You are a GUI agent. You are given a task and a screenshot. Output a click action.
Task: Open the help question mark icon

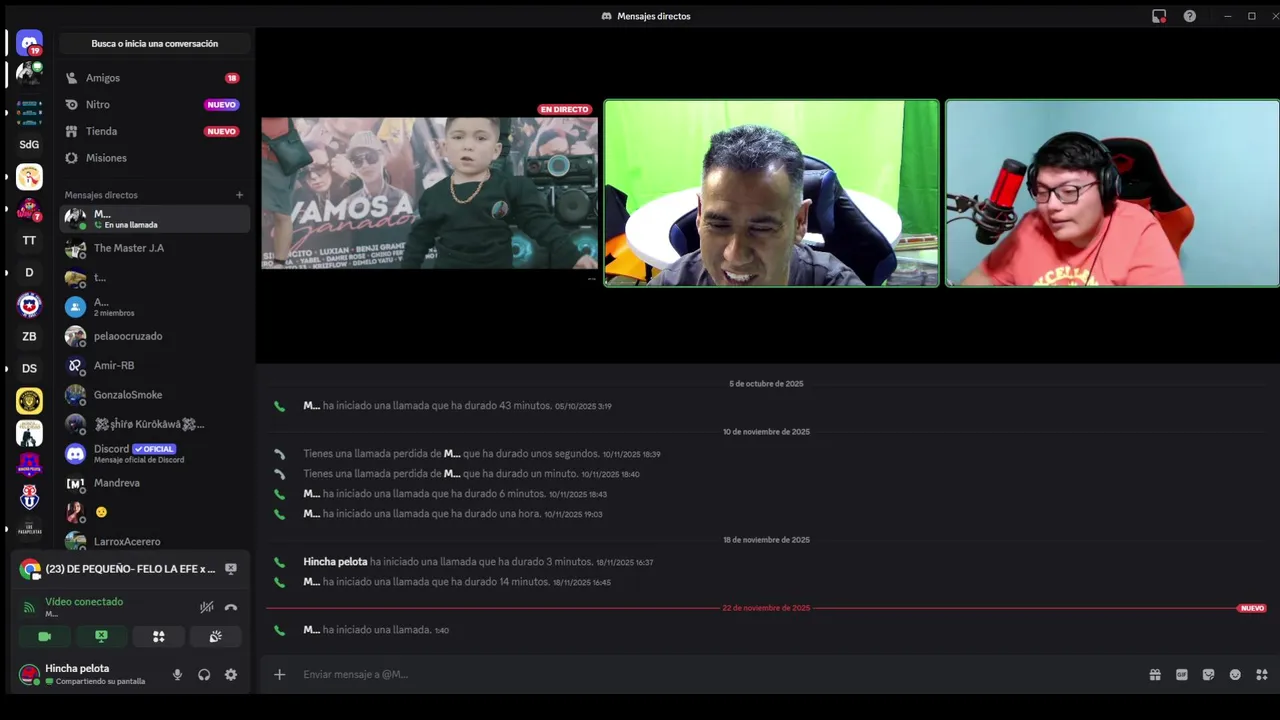coord(1190,16)
